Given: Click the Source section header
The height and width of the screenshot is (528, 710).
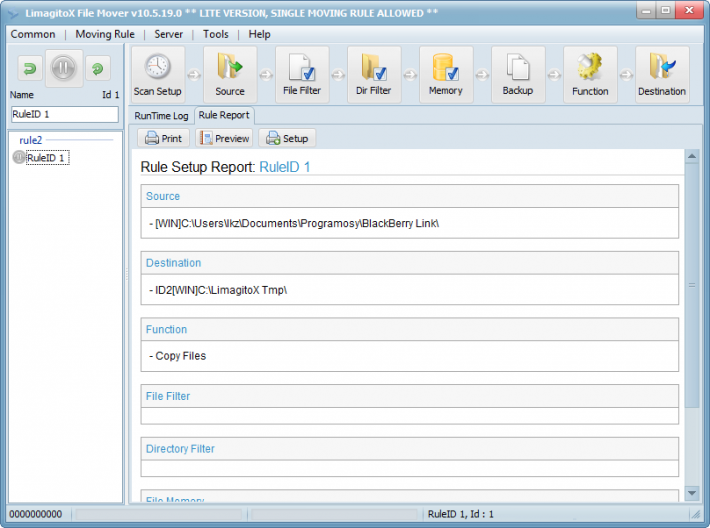Looking at the screenshot, I should point(409,196).
